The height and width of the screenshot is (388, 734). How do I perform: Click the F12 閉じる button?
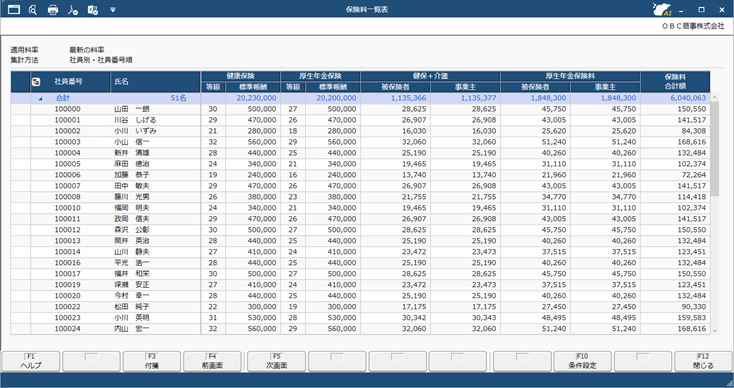704,361
